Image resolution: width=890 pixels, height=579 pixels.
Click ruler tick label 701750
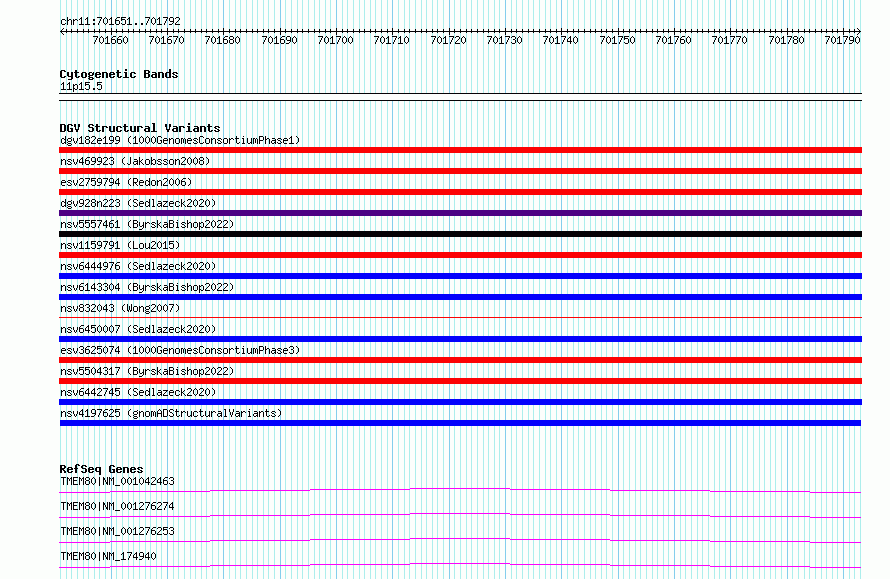click(618, 40)
